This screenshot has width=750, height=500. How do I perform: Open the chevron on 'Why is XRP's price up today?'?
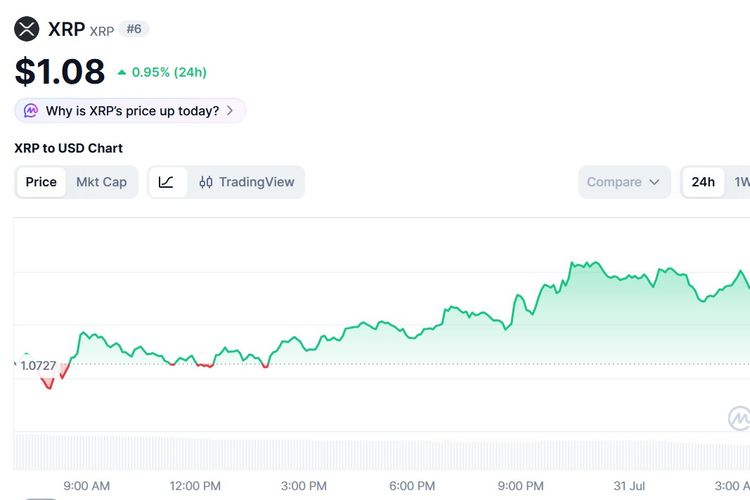[230, 111]
